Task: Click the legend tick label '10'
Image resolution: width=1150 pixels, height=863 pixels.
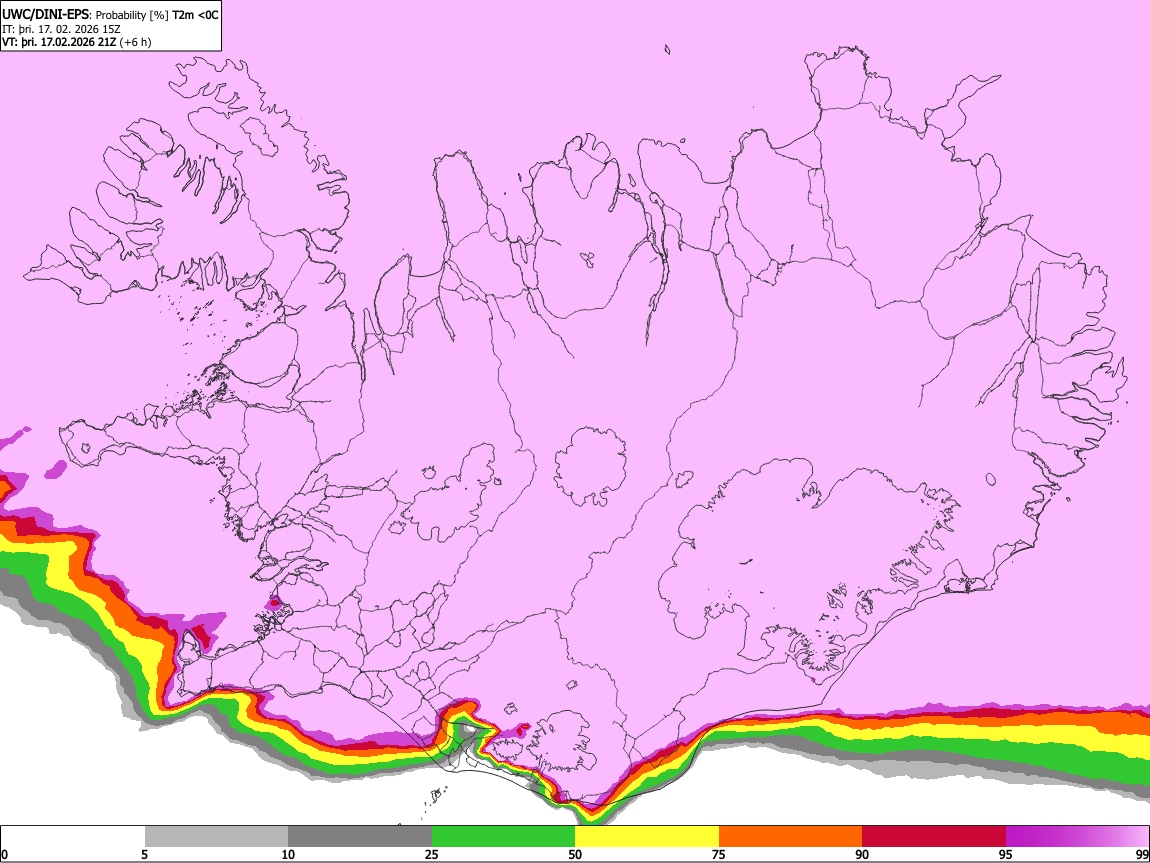Action: [x=288, y=854]
